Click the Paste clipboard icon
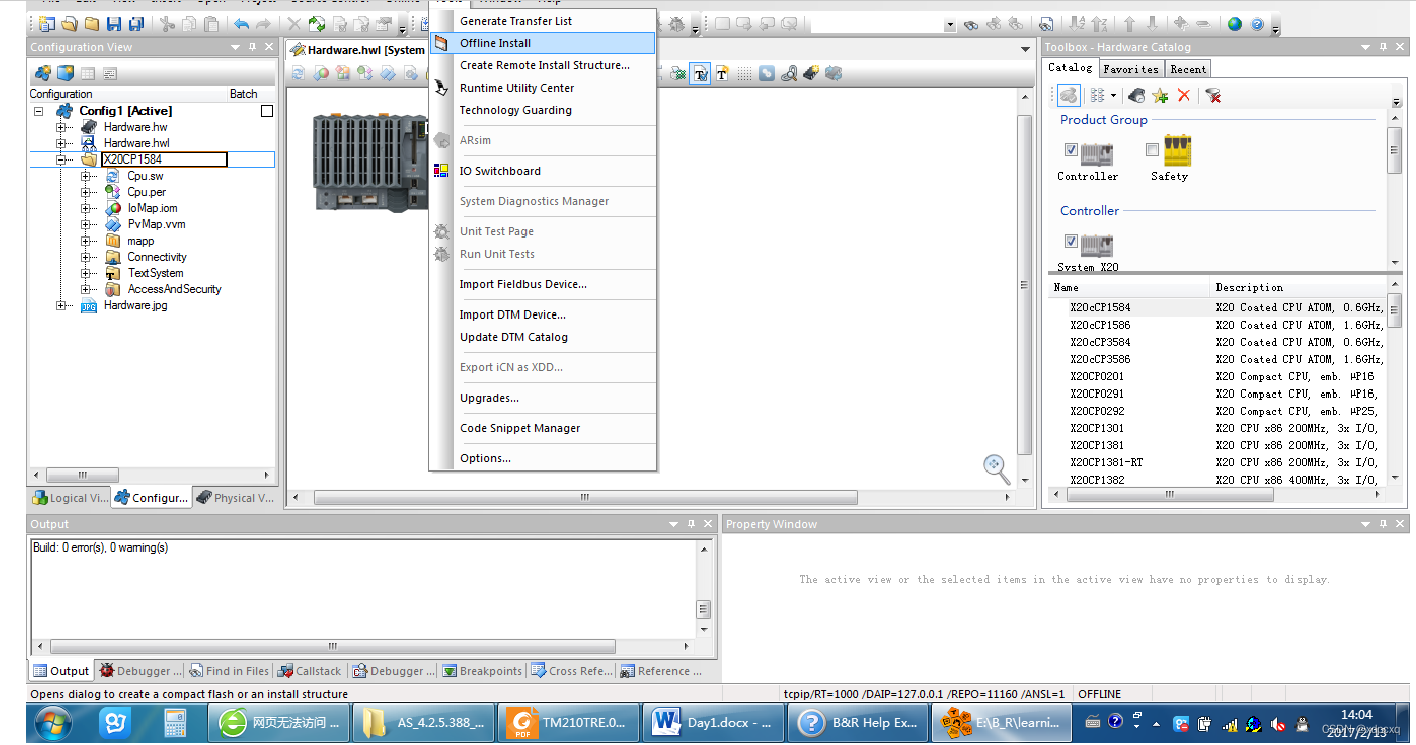 point(211,24)
